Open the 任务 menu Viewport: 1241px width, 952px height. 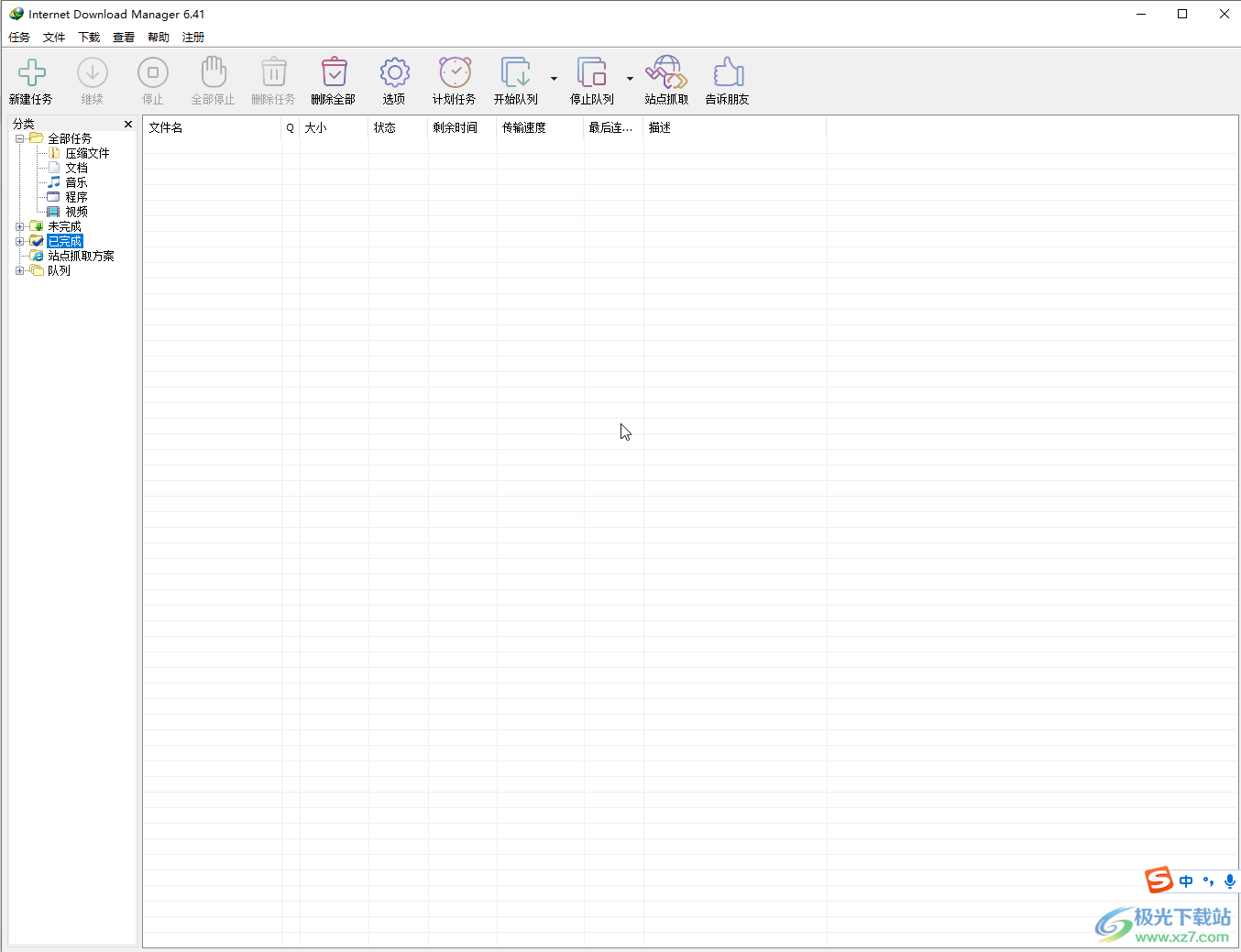click(19, 38)
